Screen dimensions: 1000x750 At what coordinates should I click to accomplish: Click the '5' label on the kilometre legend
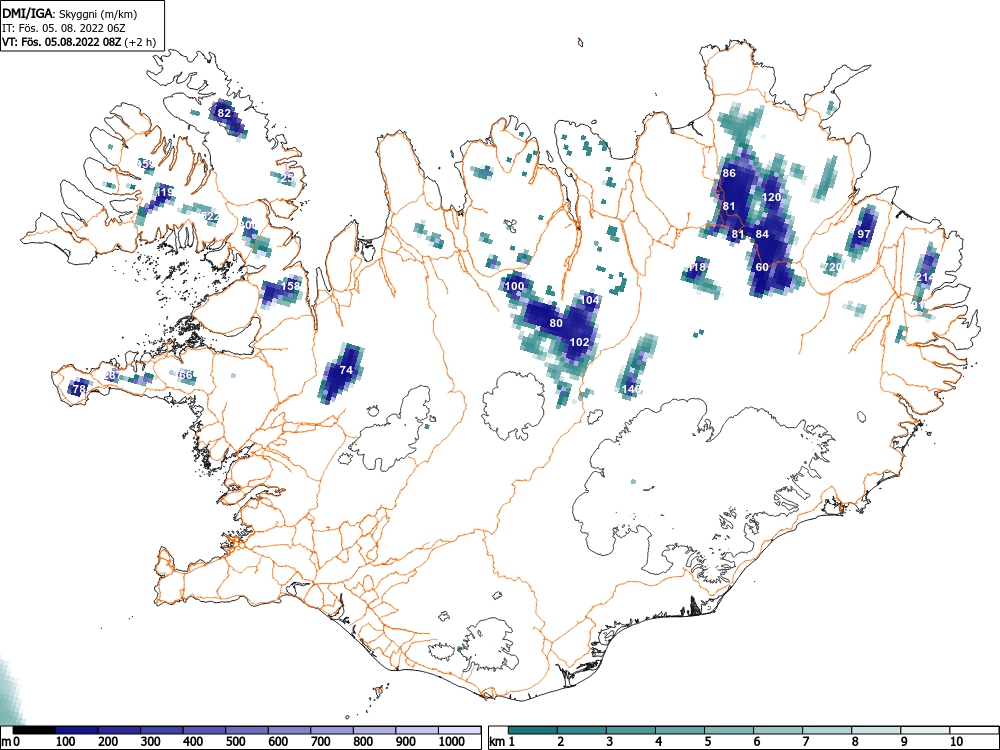coord(707,741)
